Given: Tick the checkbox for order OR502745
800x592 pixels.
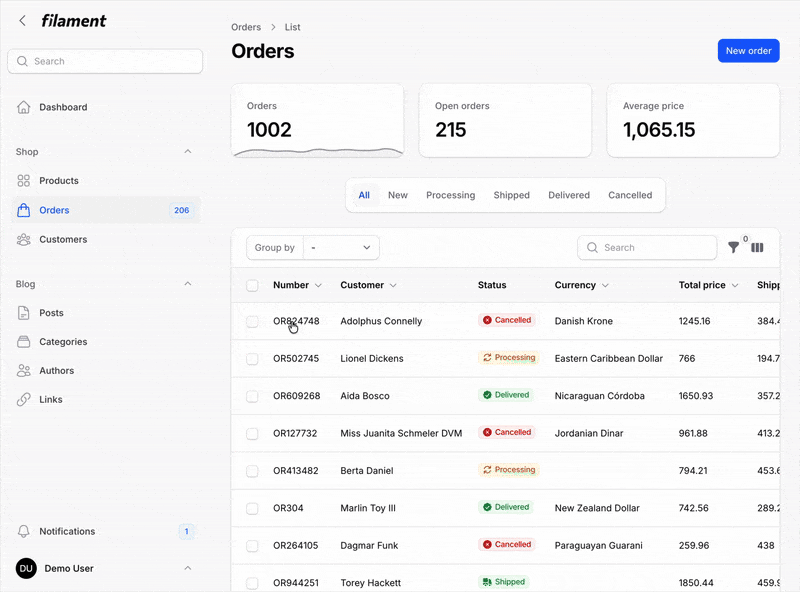Looking at the screenshot, I should pyautogui.click(x=252, y=358).
